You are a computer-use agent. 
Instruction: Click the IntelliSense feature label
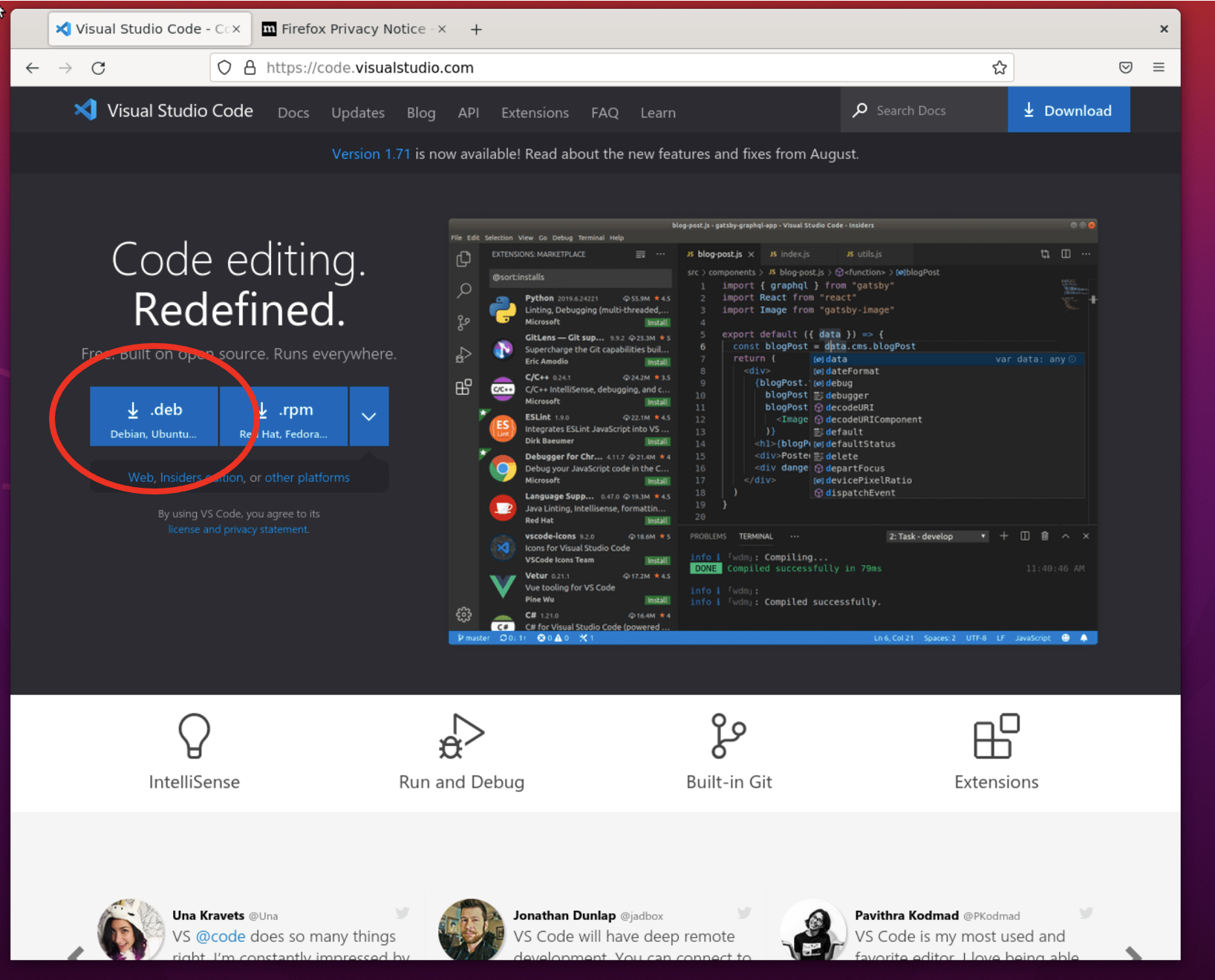click(195, 782)
